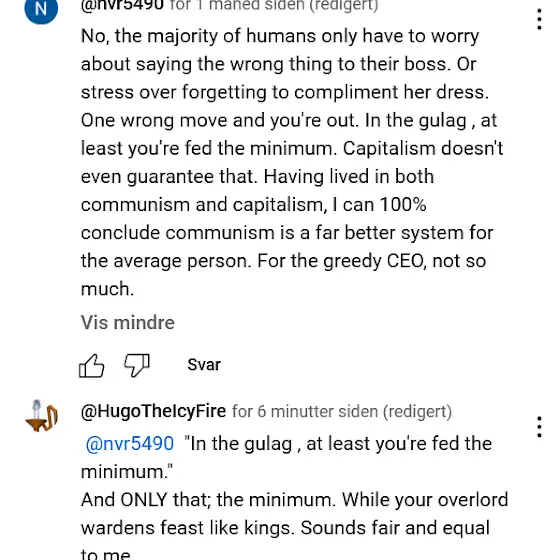
Task: Like nvr5490's comment with thumbs up
Action: point(92,366)
